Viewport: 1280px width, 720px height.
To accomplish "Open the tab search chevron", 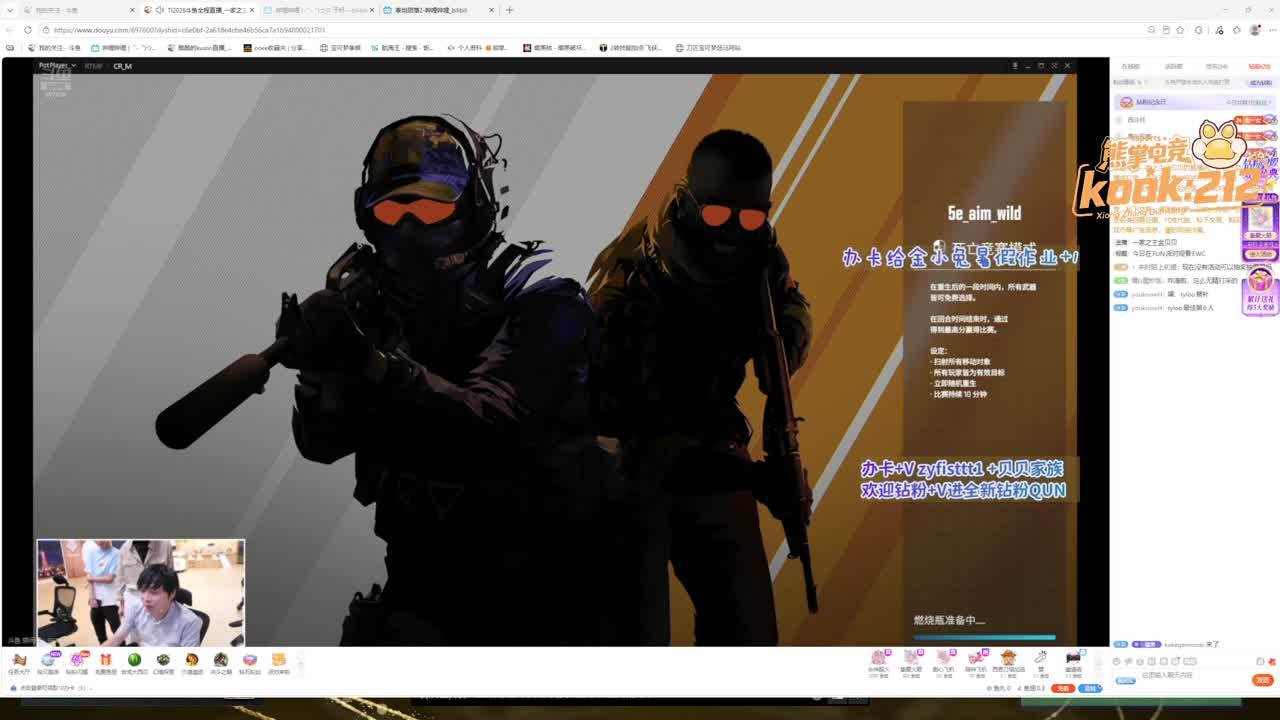I will pos(10,10).
